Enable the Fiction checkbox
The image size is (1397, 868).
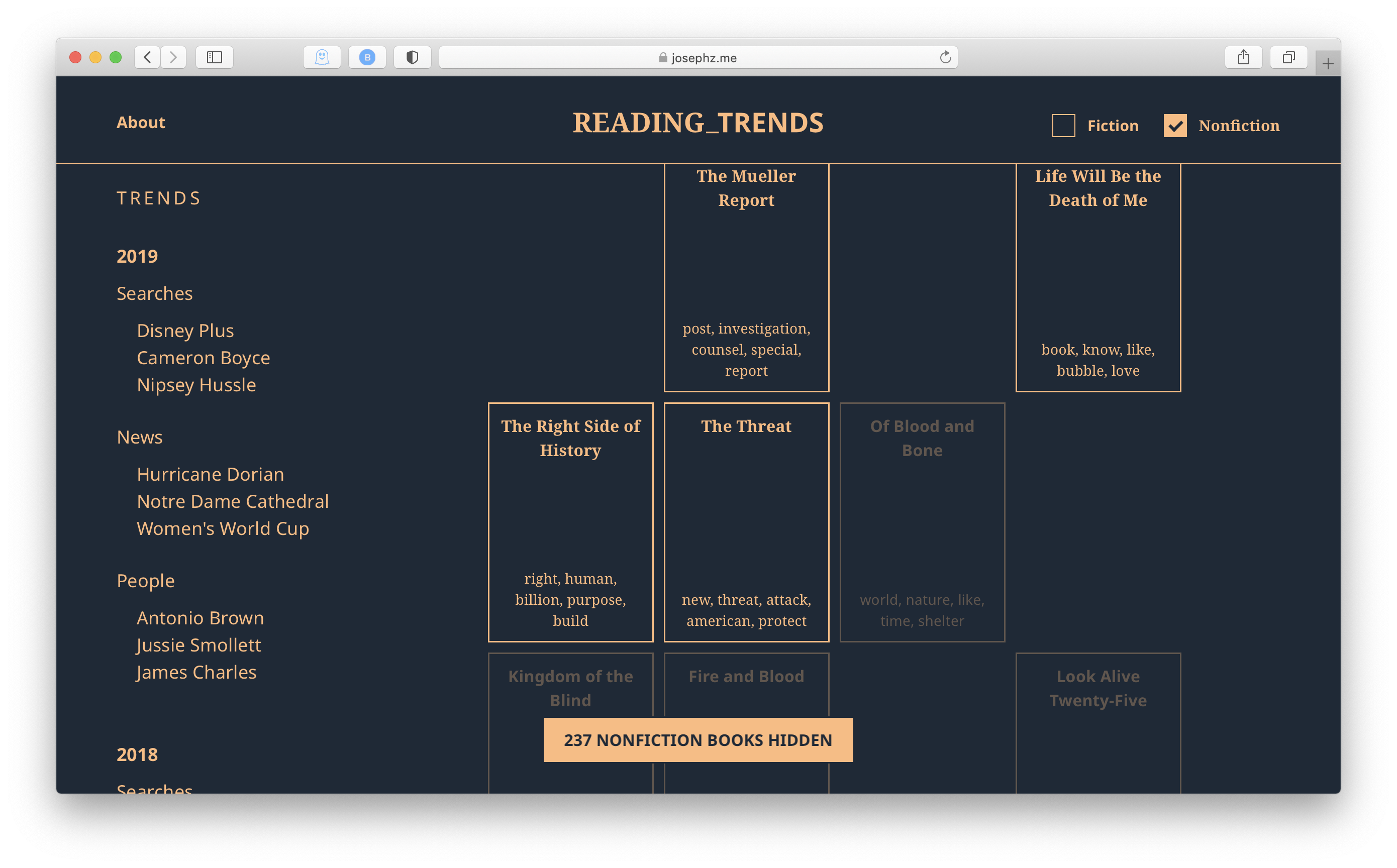click(x=1063, y=126)
